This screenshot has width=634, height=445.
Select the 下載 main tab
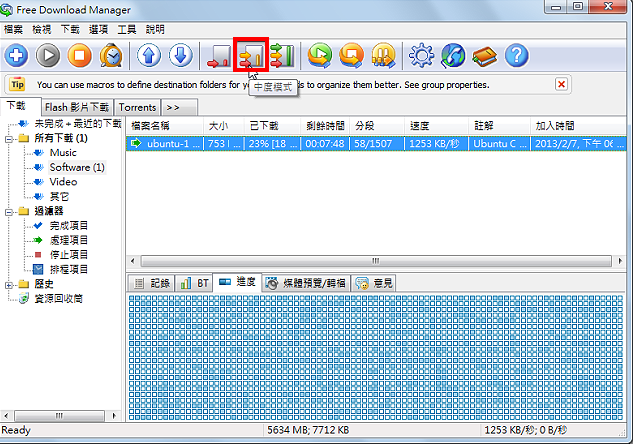pos(20,106)
